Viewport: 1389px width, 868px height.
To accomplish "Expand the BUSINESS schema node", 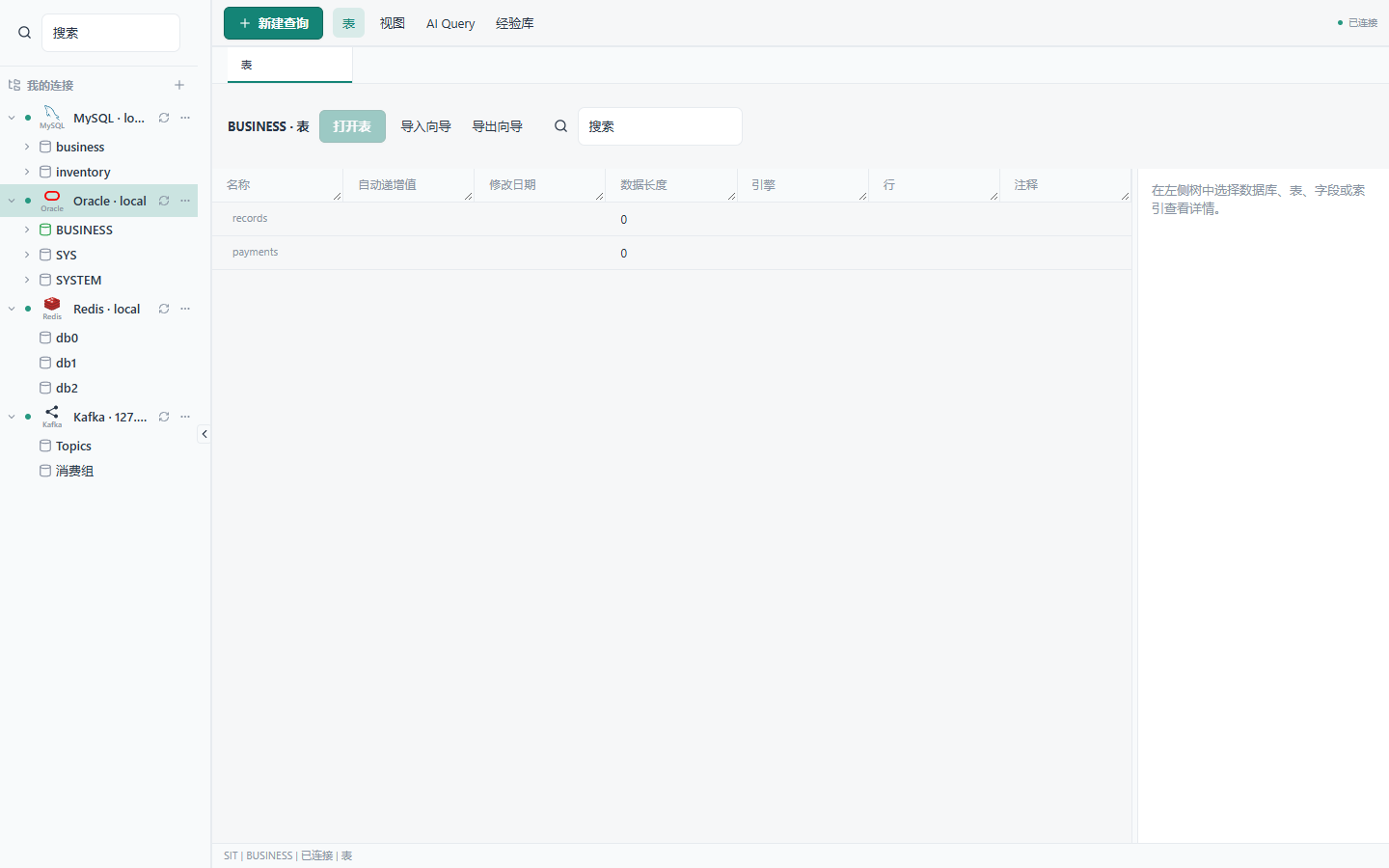I will point(27,230).
